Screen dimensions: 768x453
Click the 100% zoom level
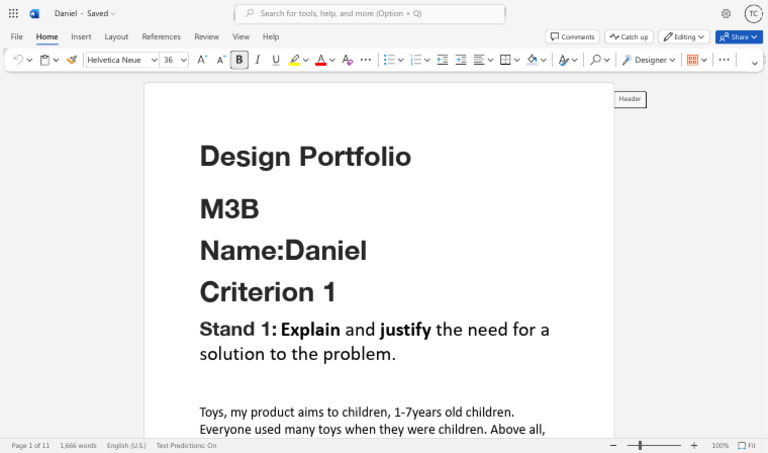720,446
